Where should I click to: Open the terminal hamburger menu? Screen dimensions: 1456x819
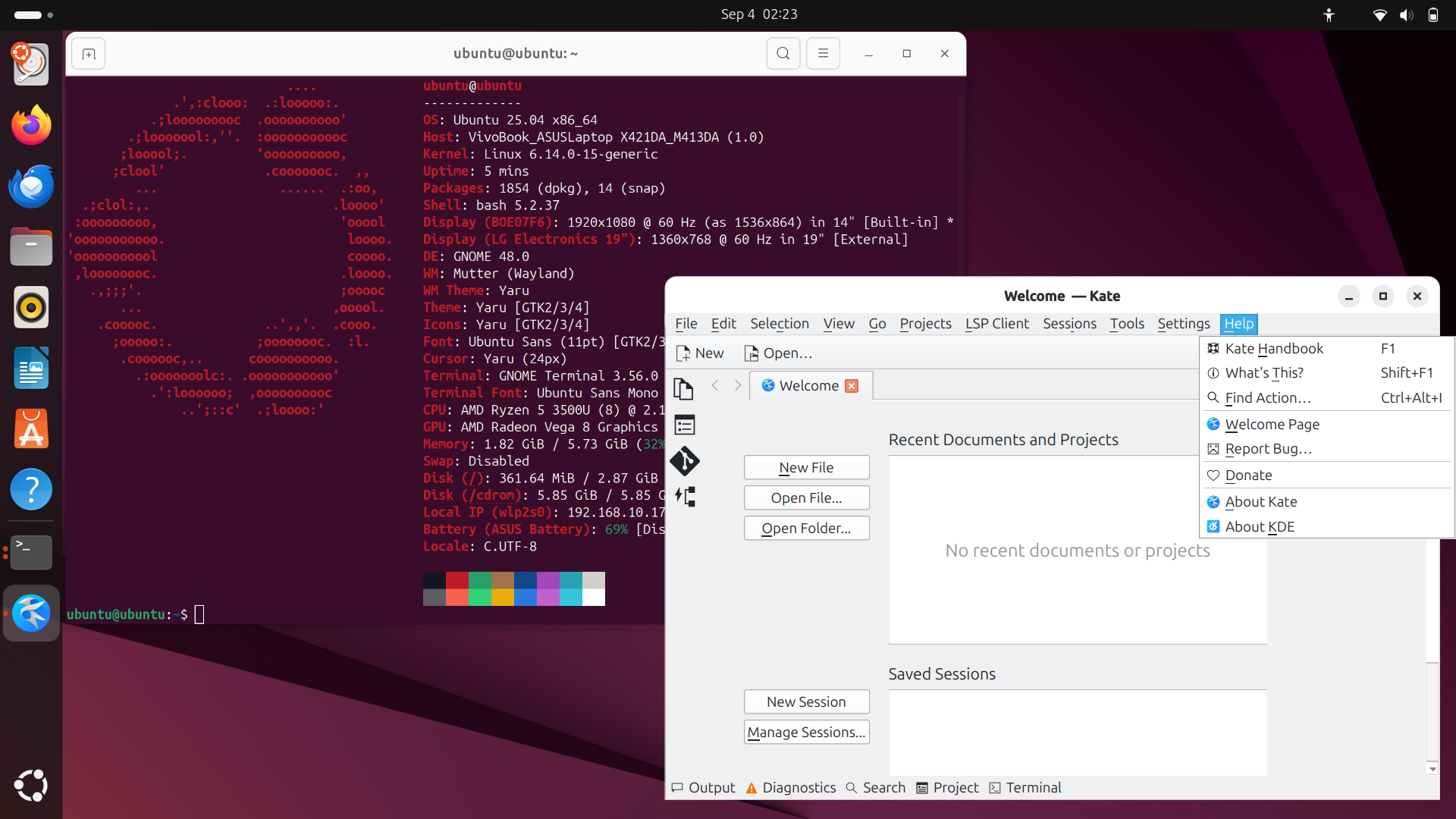[823, 54]
